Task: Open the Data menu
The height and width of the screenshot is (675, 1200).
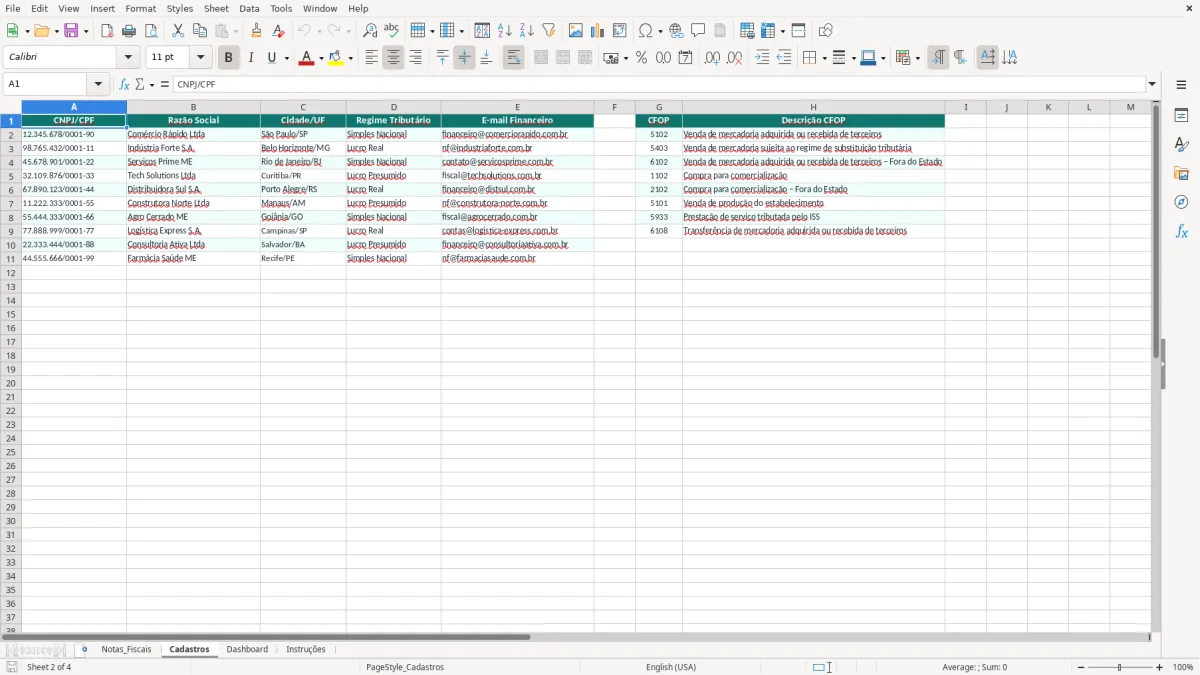Action: click(x=248, y=8)
